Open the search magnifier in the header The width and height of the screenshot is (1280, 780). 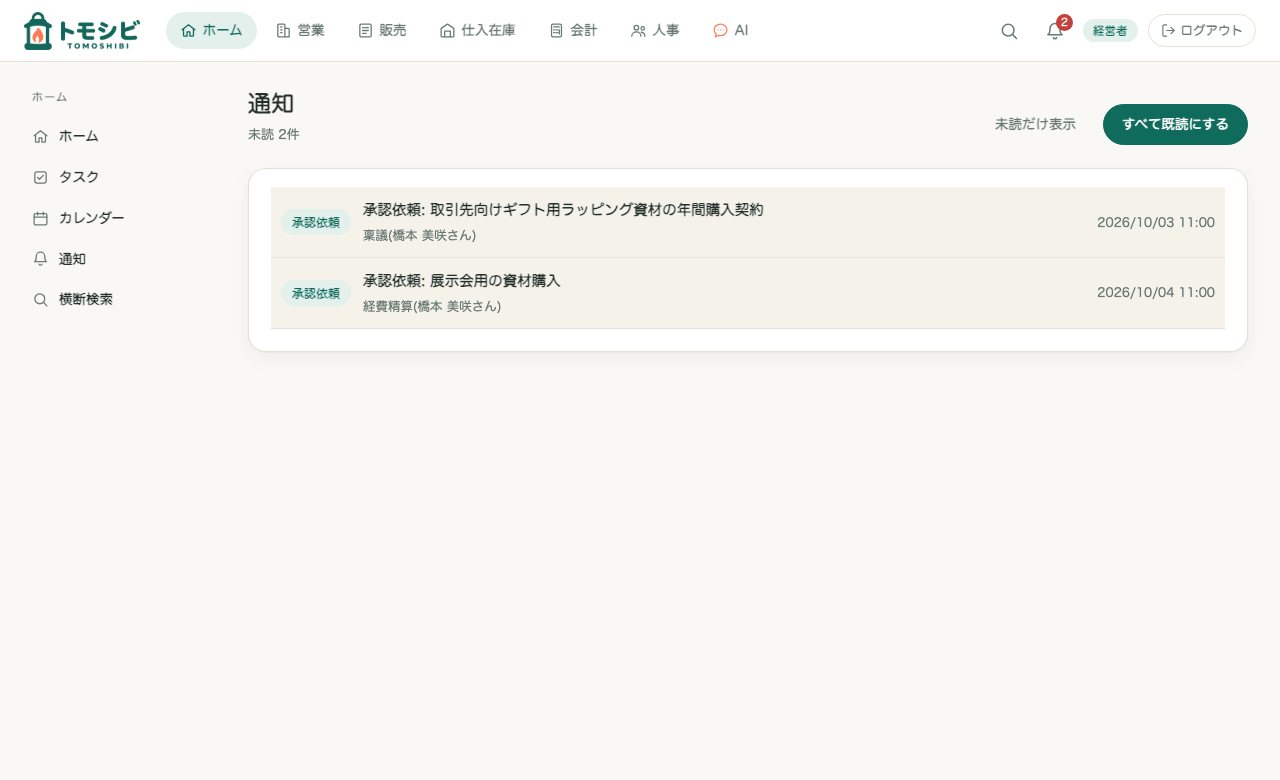click(x=1009, y=31)
